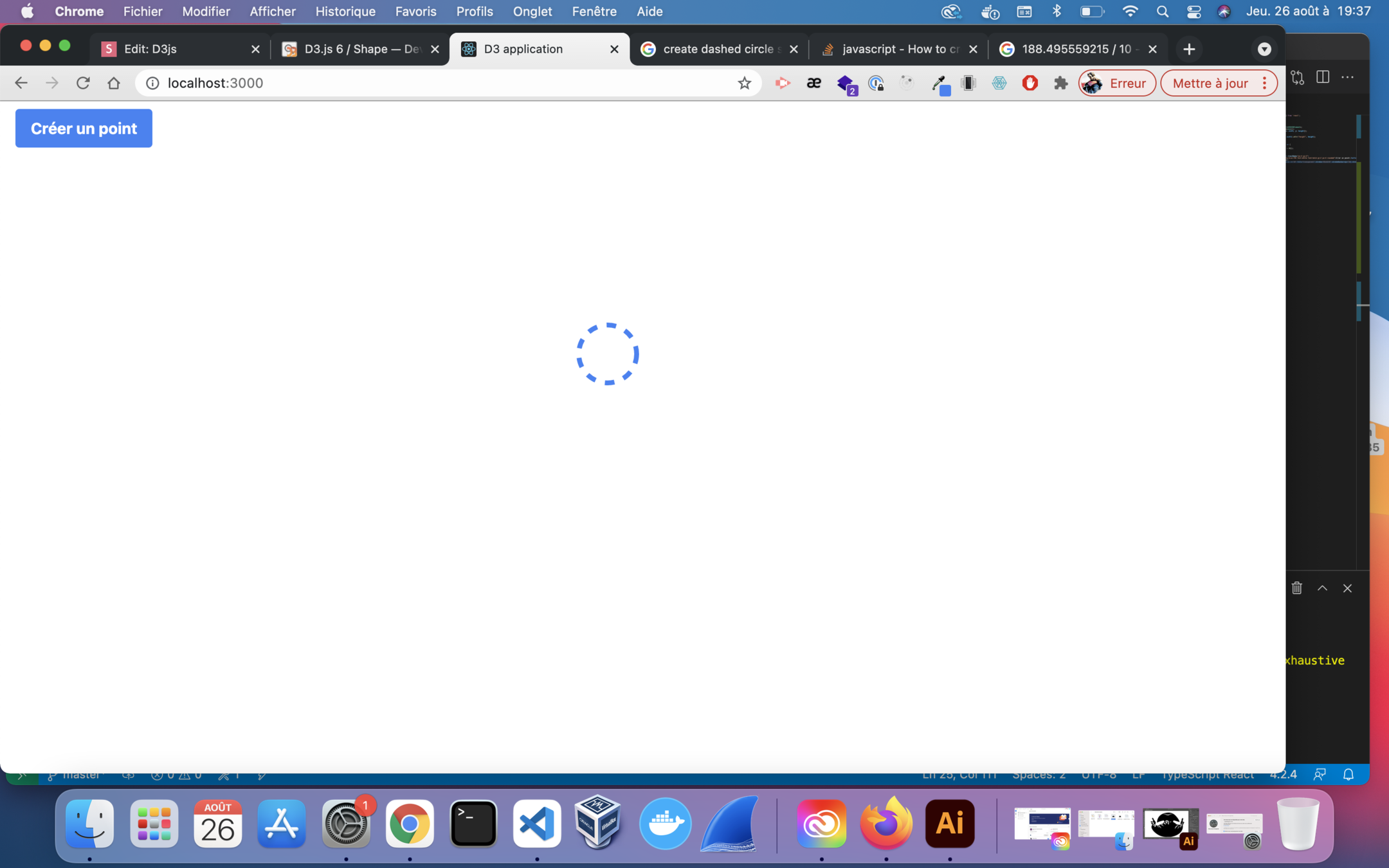1389x868 pixels.
Task: Collapse VS Code panel with chevron
Action: click(1322, 588)
